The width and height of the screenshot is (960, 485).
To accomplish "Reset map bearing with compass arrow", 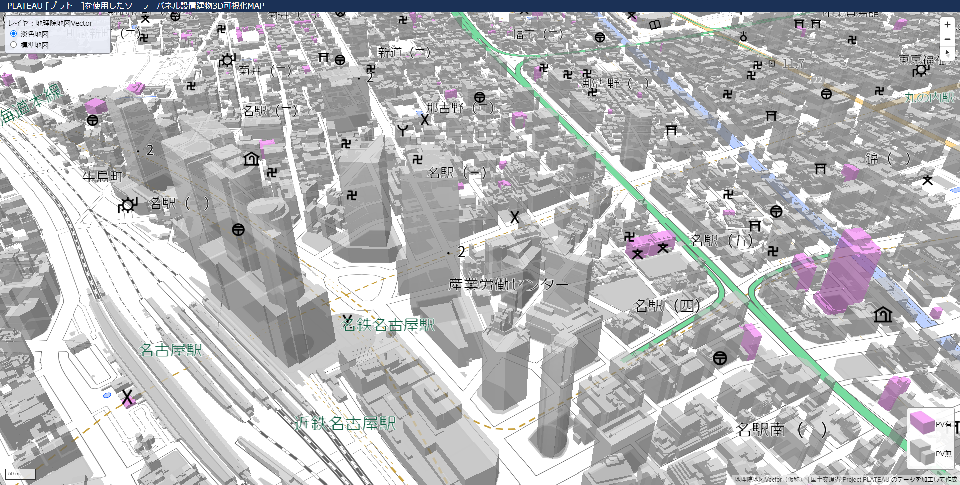I will click(947, 53).
